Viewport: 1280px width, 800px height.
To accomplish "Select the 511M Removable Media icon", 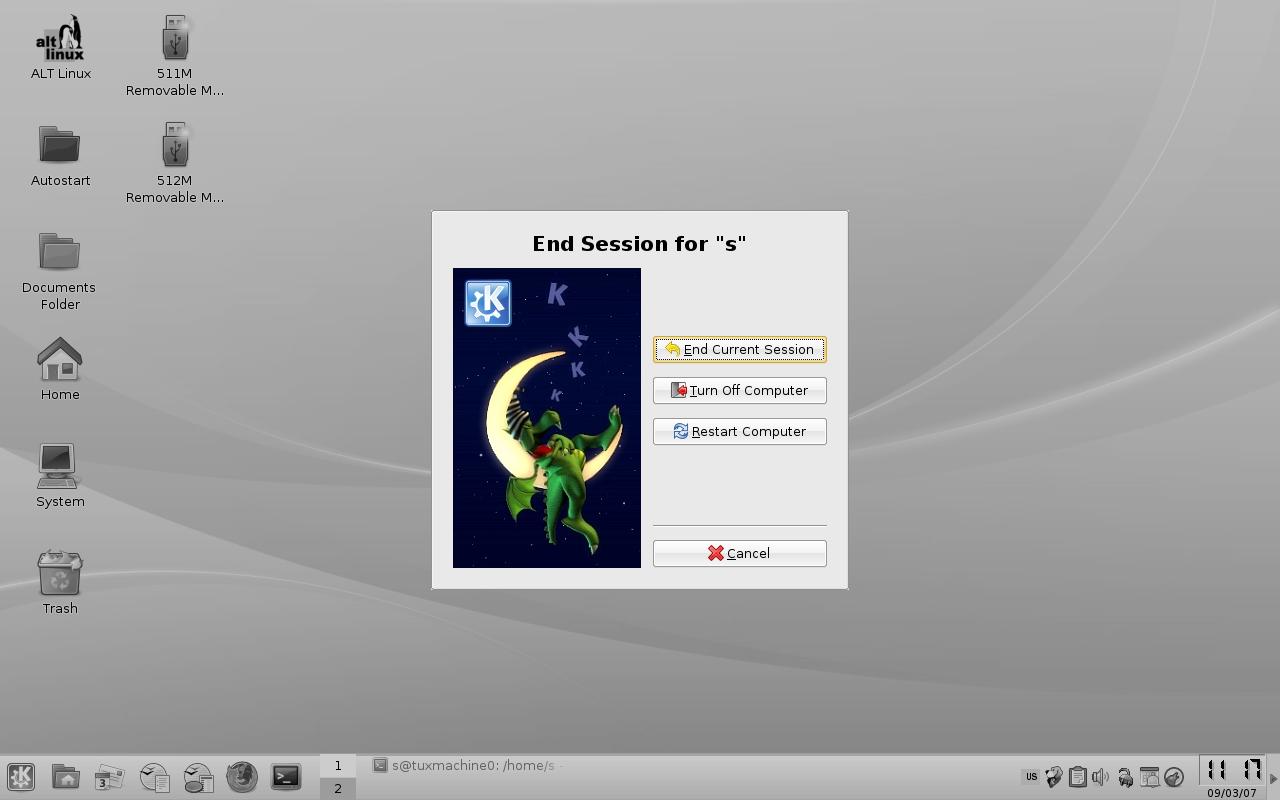I will (x=175, y=57).
